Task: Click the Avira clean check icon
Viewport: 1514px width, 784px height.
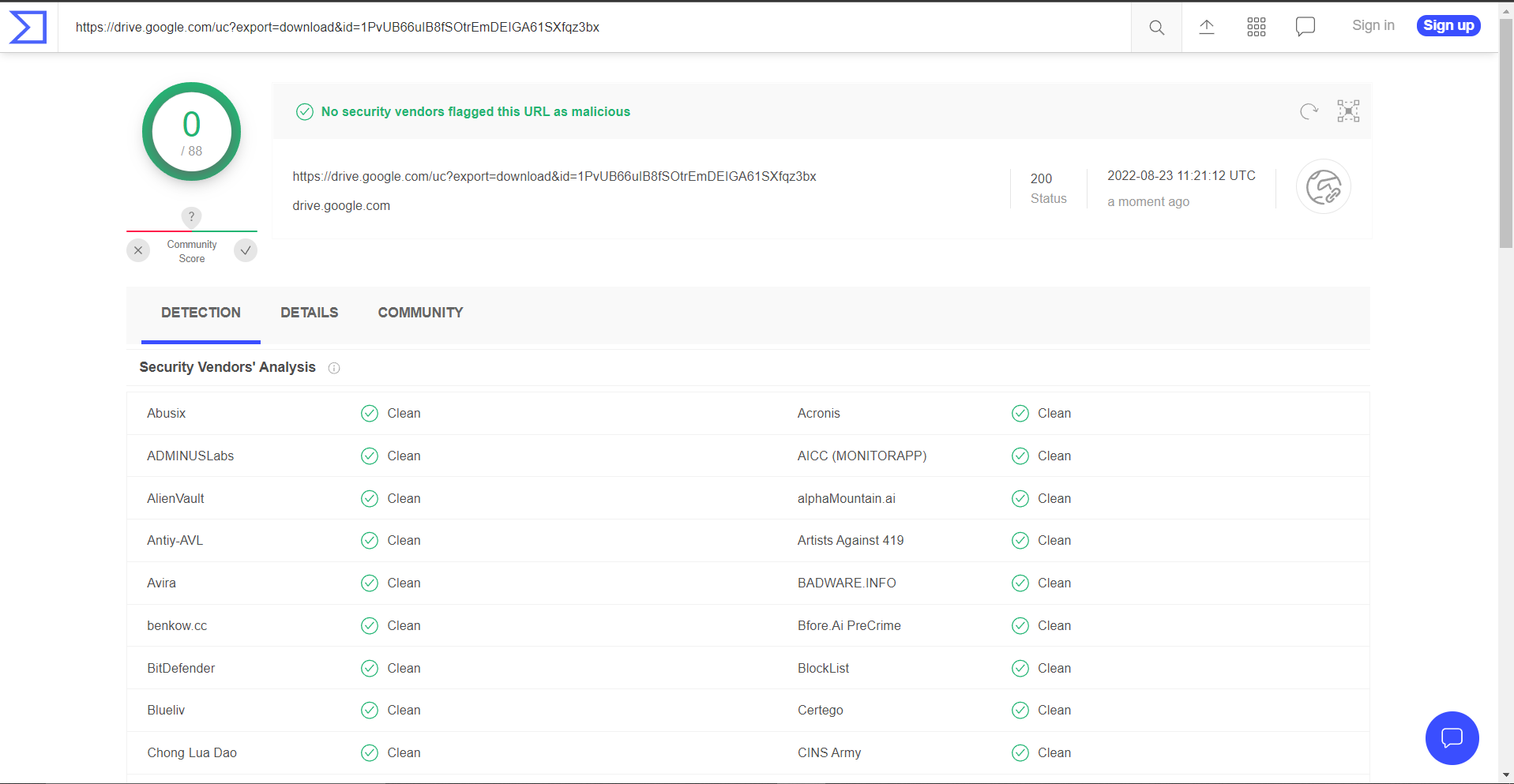Action: point(370,583)
